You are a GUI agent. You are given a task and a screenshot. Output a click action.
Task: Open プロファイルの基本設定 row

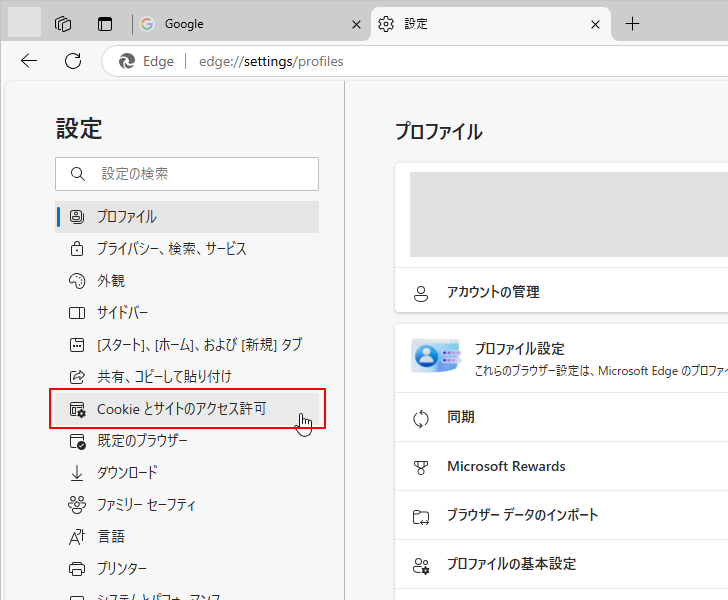pyautogui.click(x=561, y=564)
